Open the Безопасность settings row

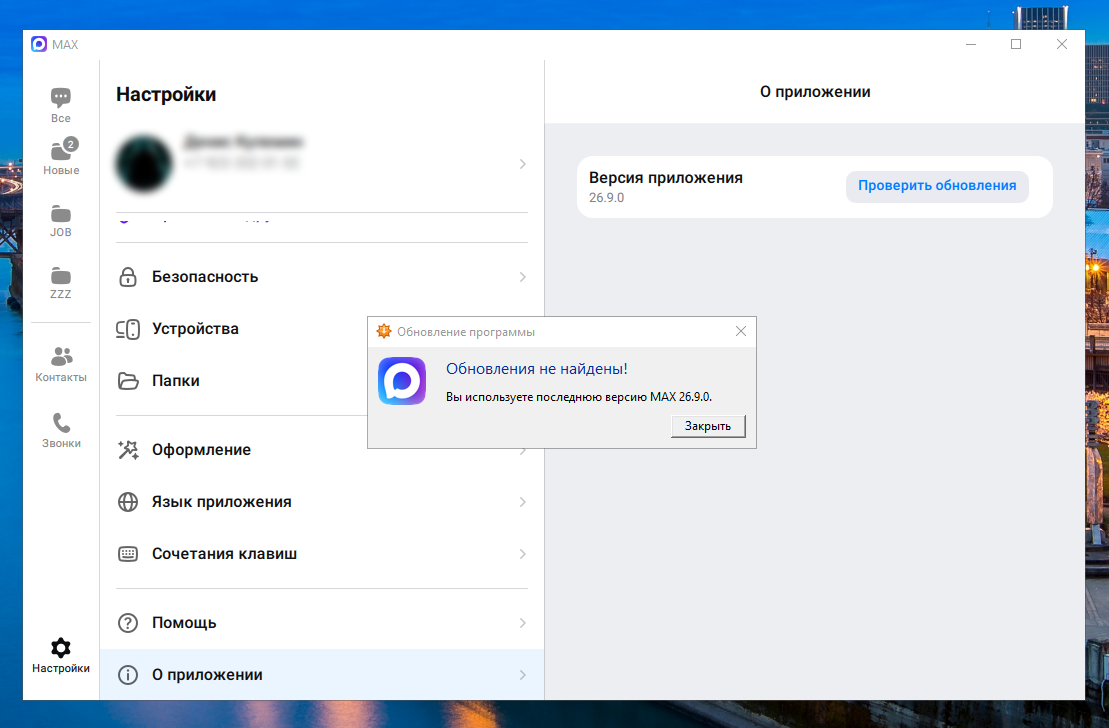pos(322,277)
